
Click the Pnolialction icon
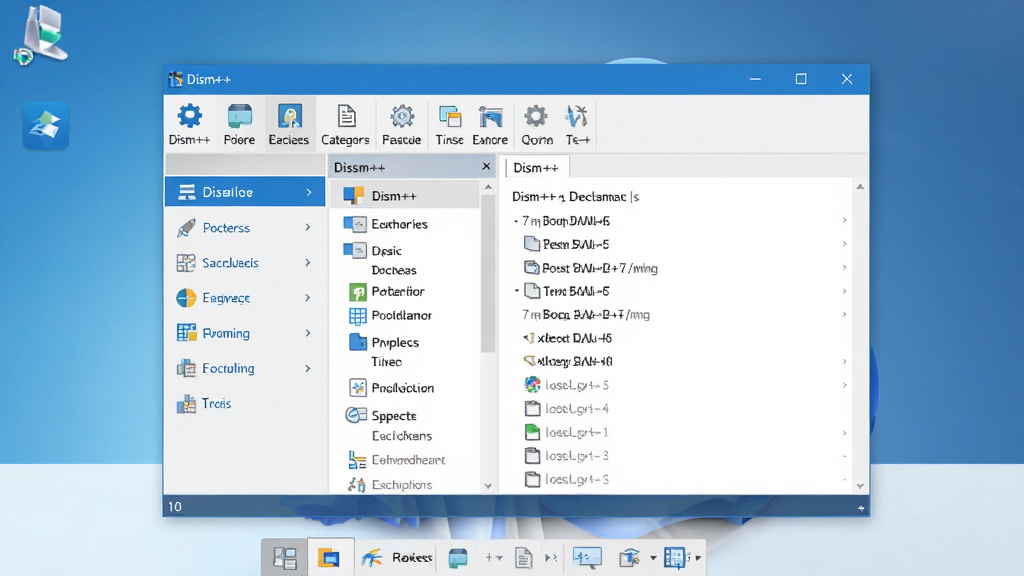[357, 387]
